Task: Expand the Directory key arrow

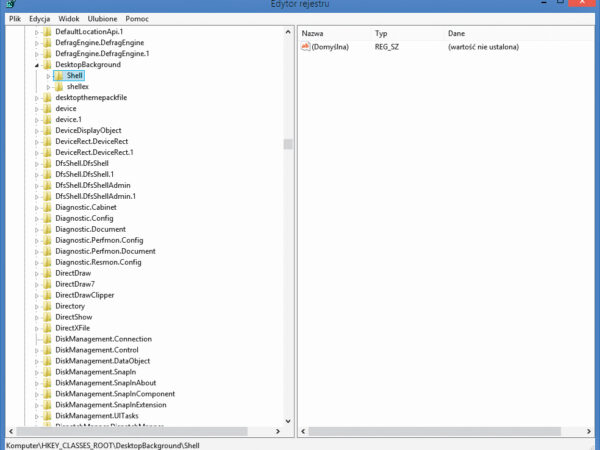Action: [36, 306]
